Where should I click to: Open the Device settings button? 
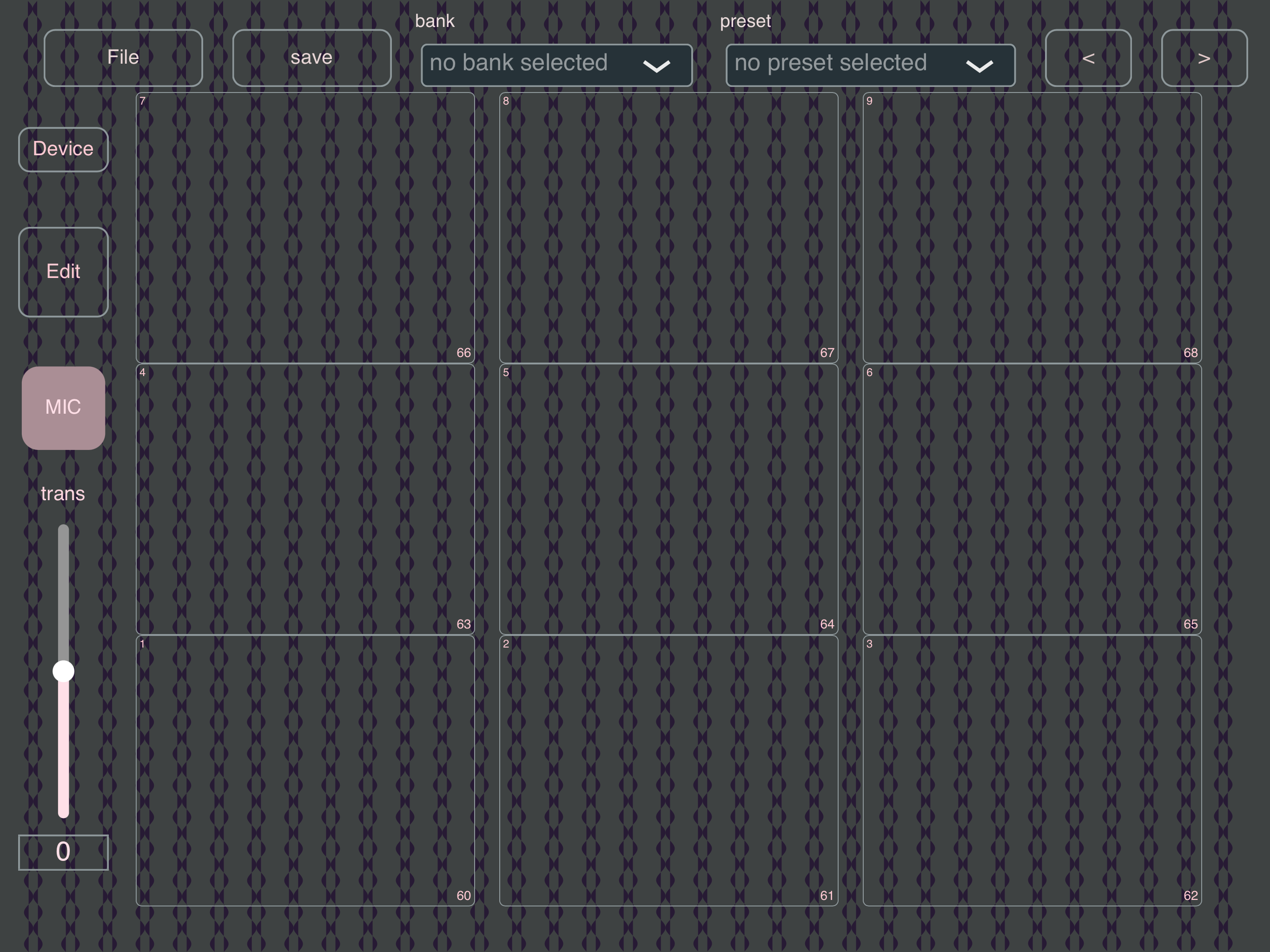63,149
